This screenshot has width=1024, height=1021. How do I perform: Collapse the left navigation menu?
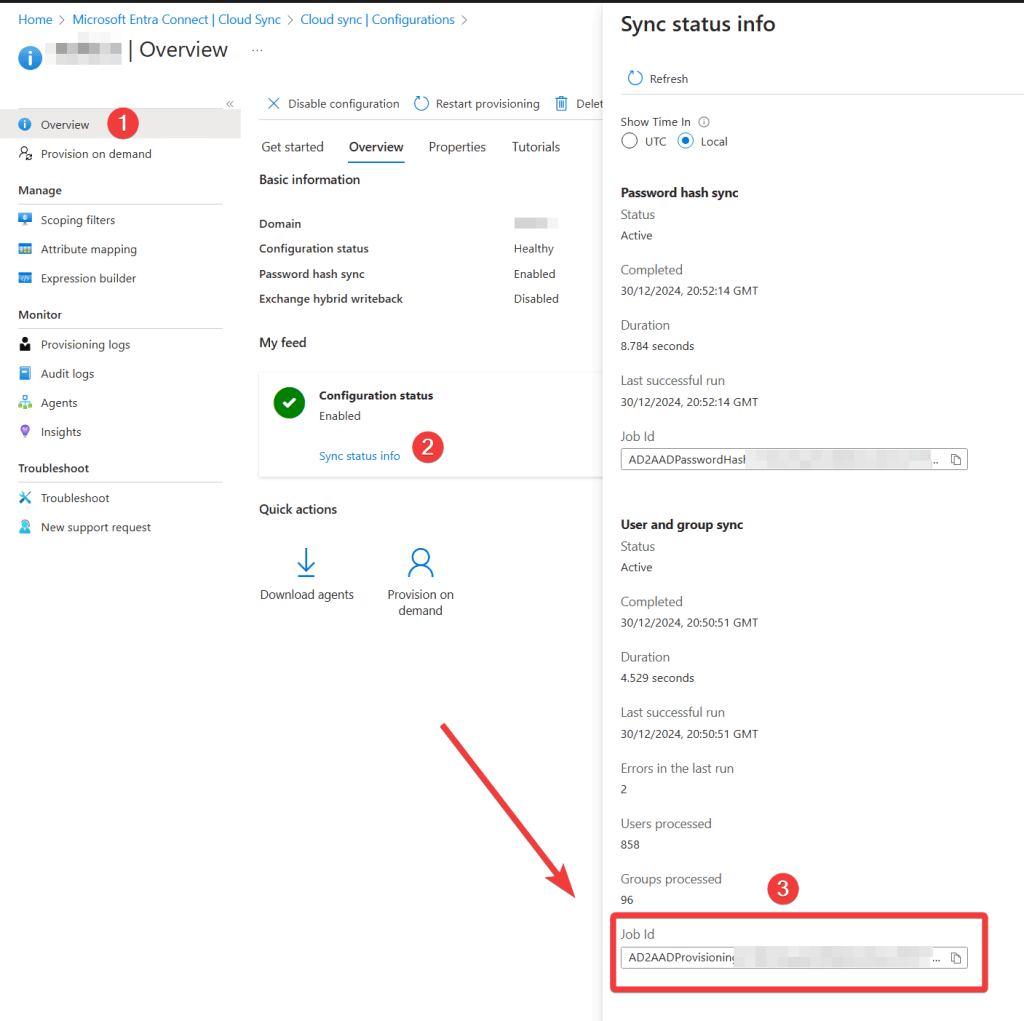click(229, 104)
